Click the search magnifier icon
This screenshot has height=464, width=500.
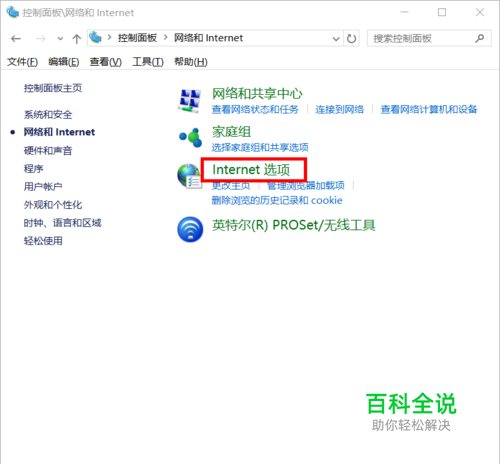(x=479, y=38)
